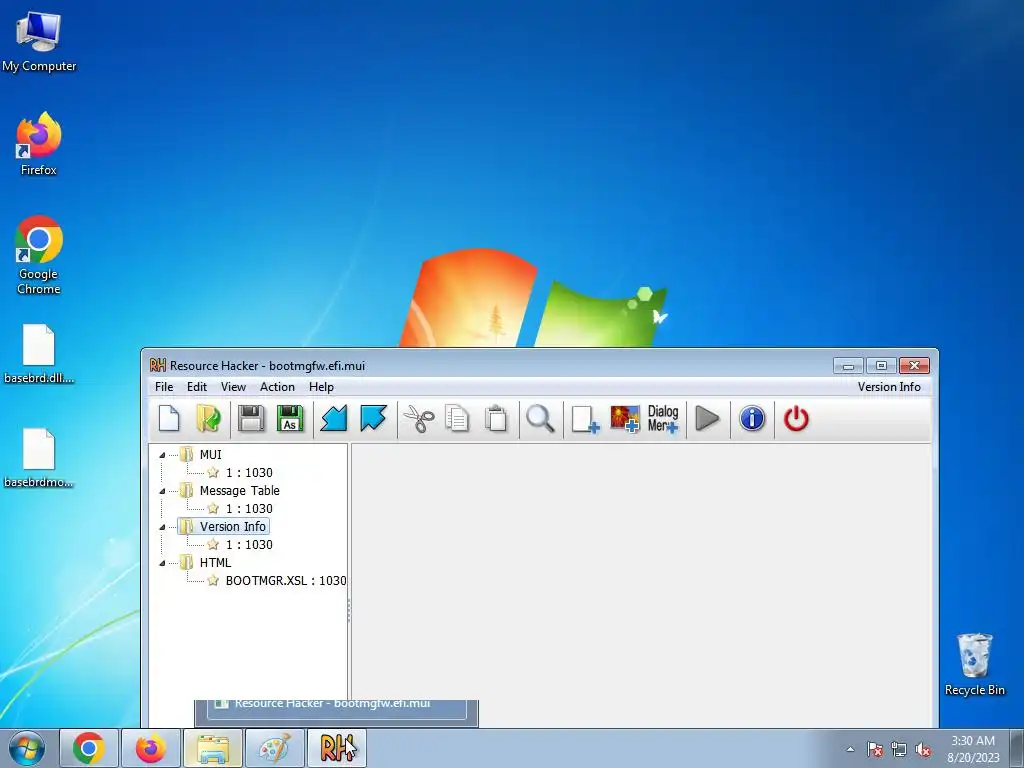This screenshot has height=768, width=1024.
Task: Collapse the HTML tree node
Action: point(162,563)
